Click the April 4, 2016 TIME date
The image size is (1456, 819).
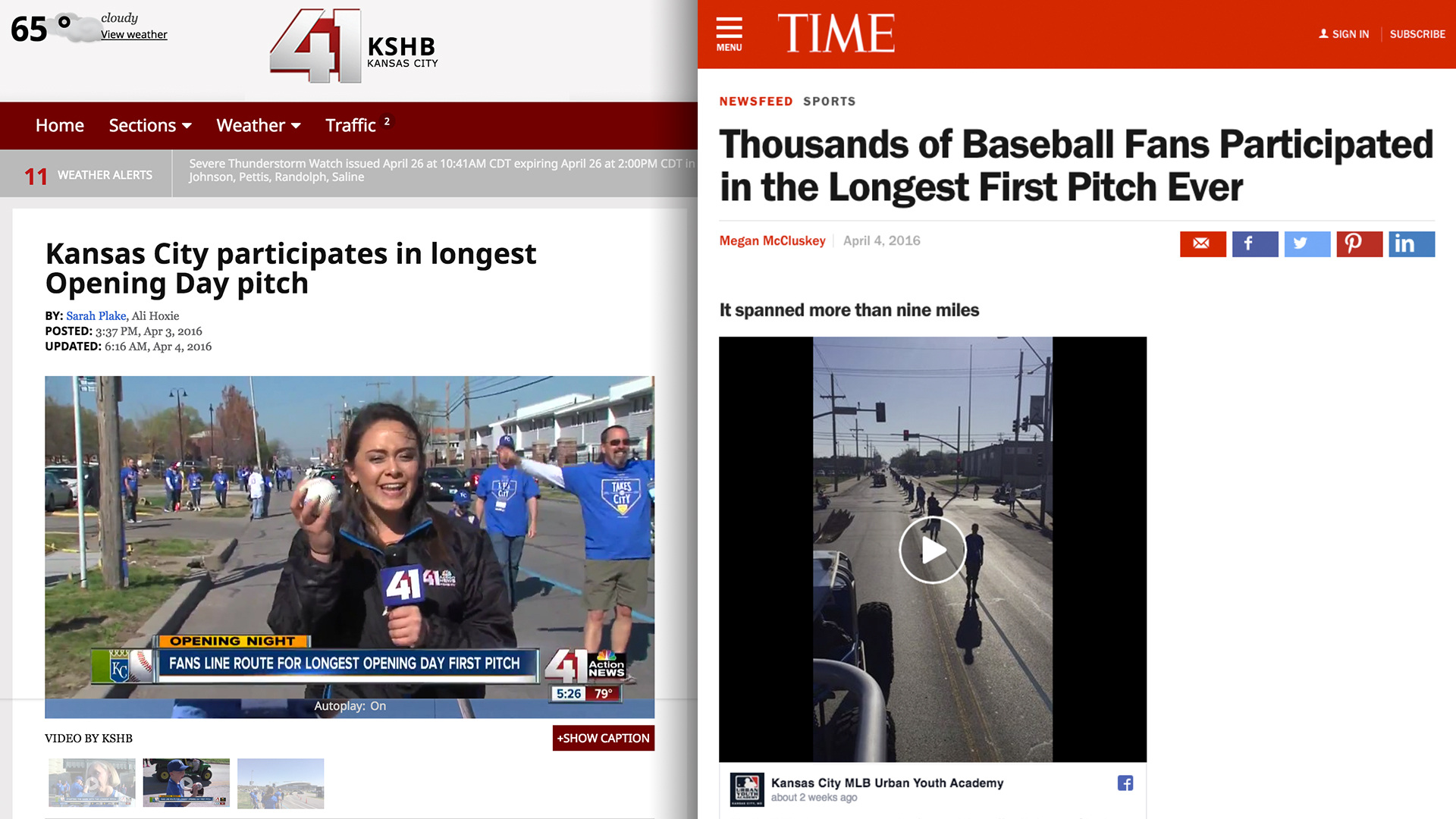pyautogui.click(x=882, y=240)
